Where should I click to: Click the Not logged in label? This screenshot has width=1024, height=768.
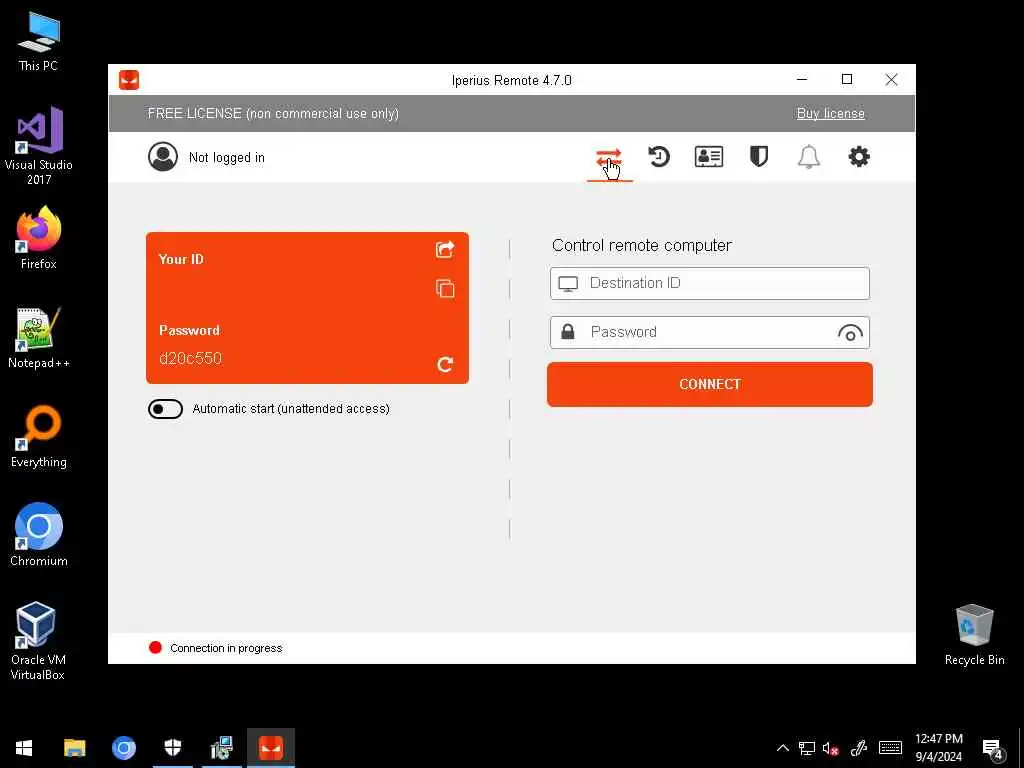coord(227,157)
